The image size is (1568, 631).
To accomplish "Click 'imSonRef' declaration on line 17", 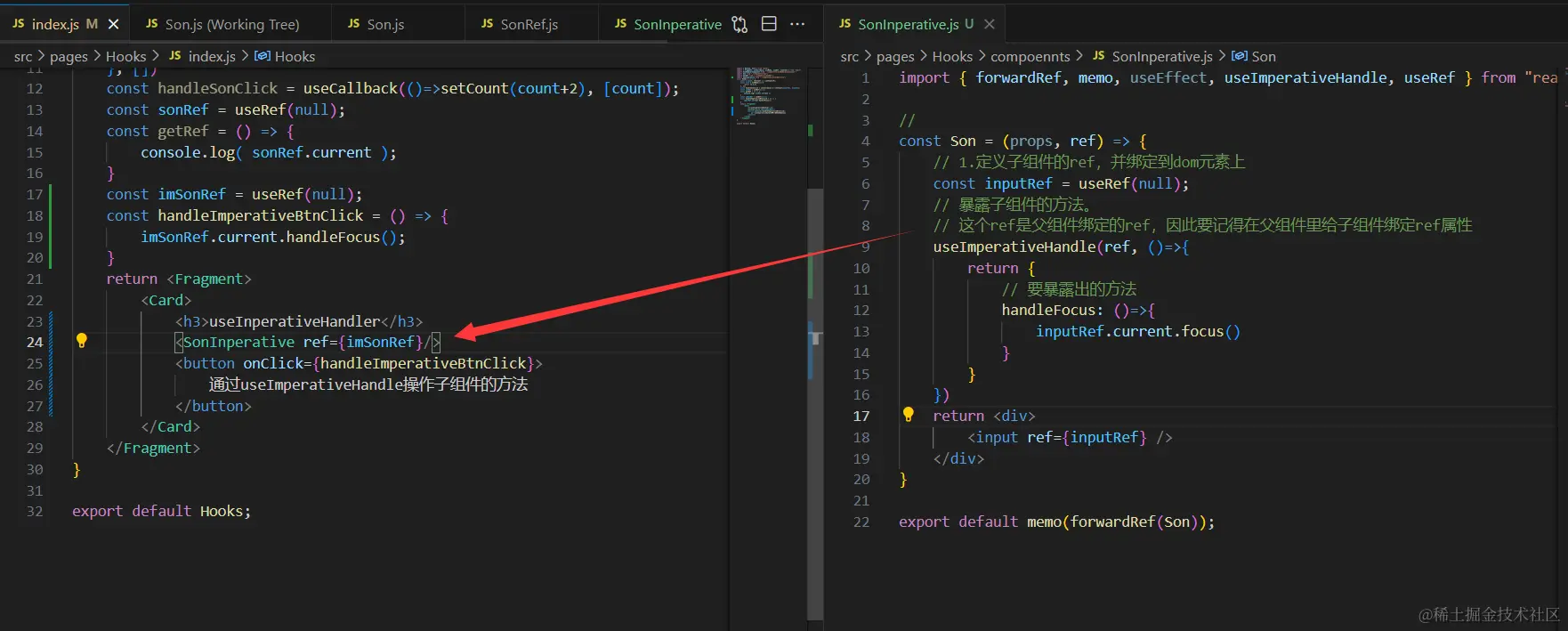I will 192,194.
